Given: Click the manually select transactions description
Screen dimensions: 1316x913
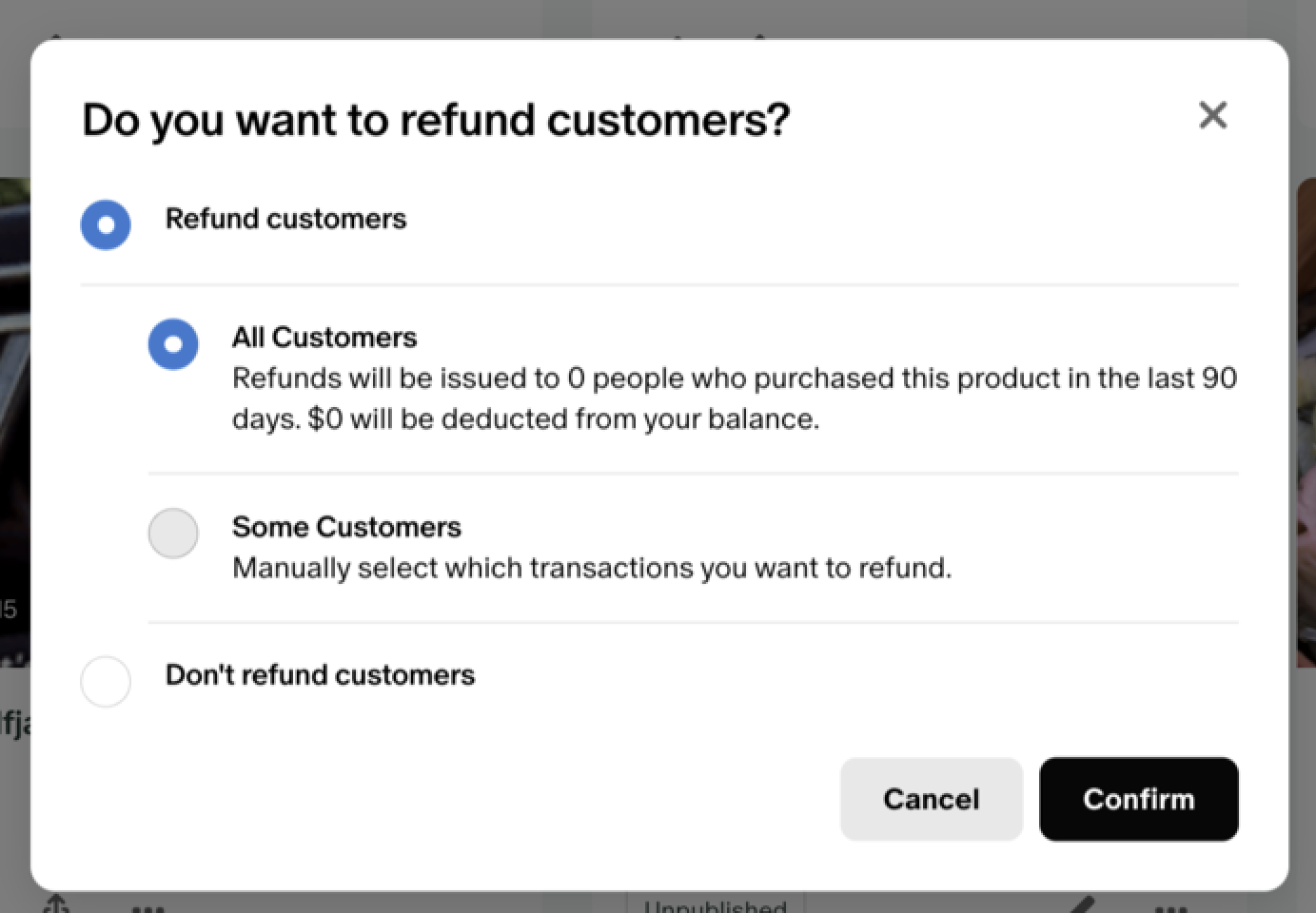Looking at the screenshot, I should (x=592, y=568).
